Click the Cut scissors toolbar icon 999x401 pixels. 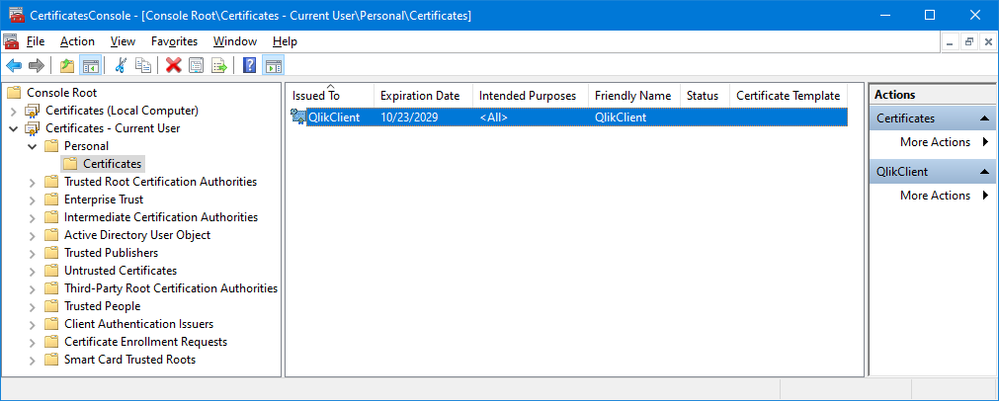(121, 65)
